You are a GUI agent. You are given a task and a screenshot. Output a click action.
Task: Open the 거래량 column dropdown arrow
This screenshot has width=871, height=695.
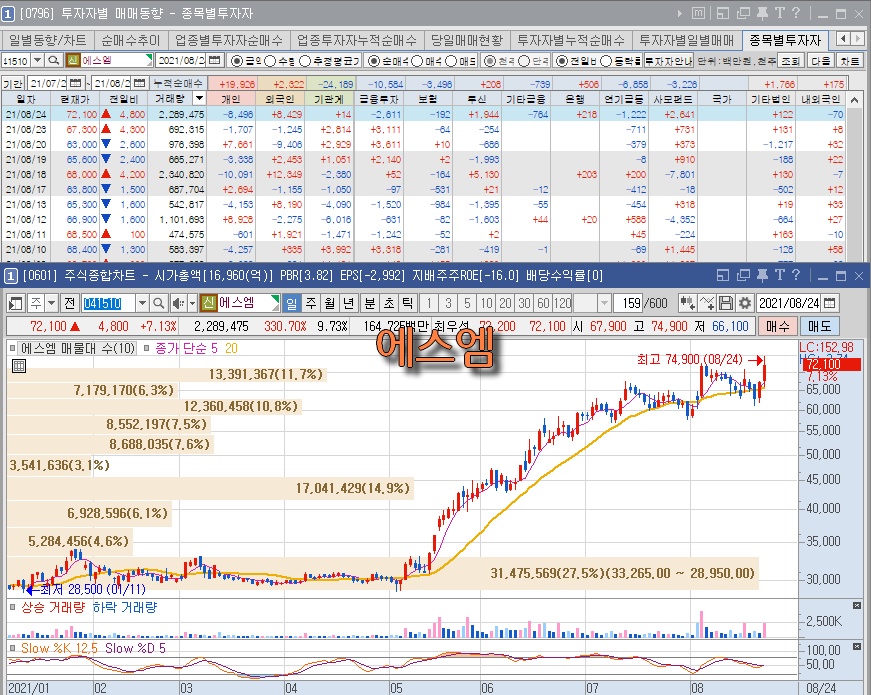pos(199,99)
